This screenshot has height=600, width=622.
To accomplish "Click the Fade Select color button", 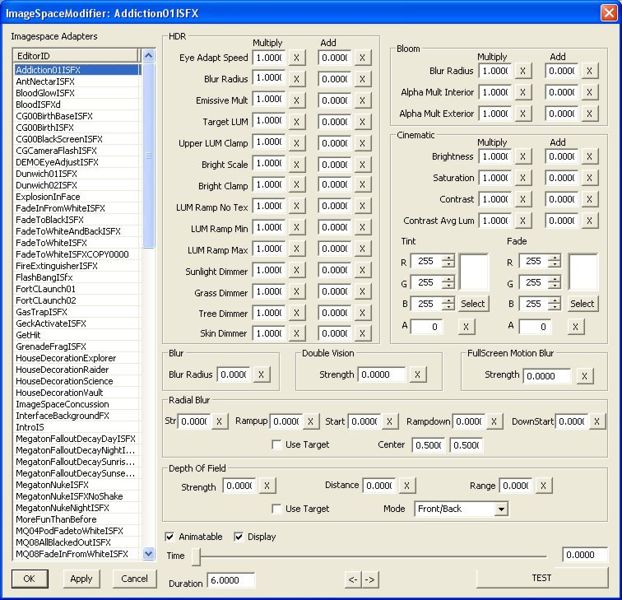I will click(582, 304).
